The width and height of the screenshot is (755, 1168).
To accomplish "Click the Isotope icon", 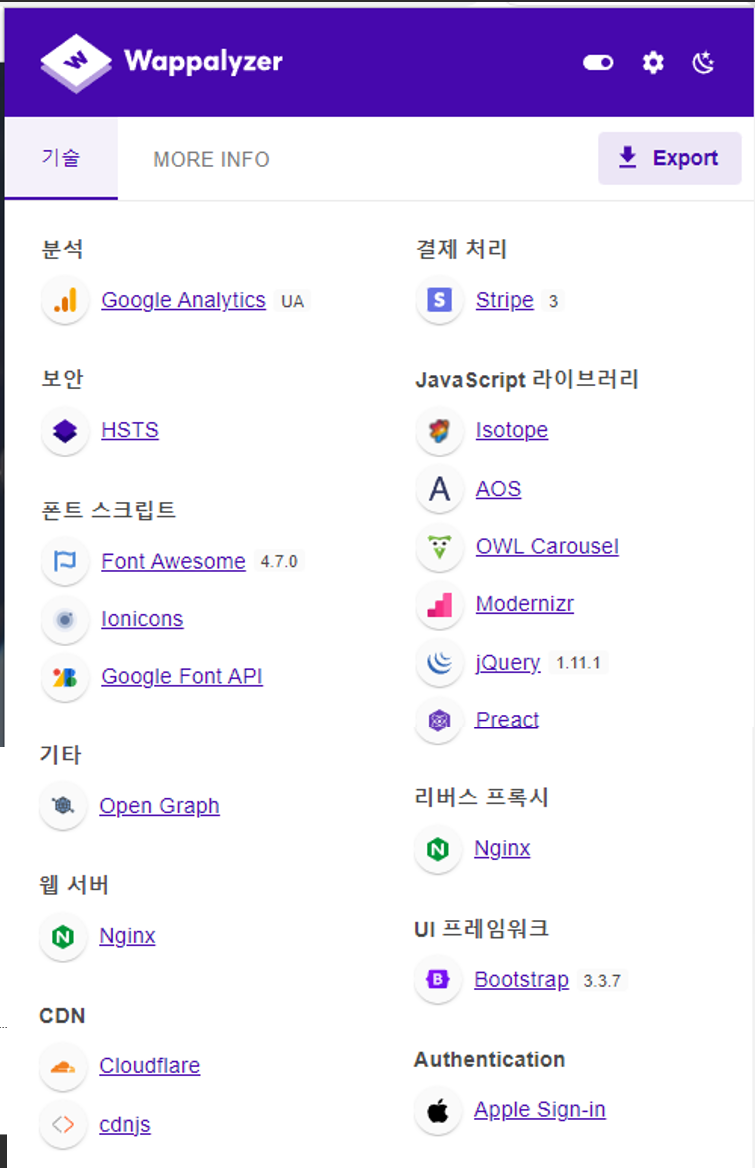I will click(x=439, y=431).
